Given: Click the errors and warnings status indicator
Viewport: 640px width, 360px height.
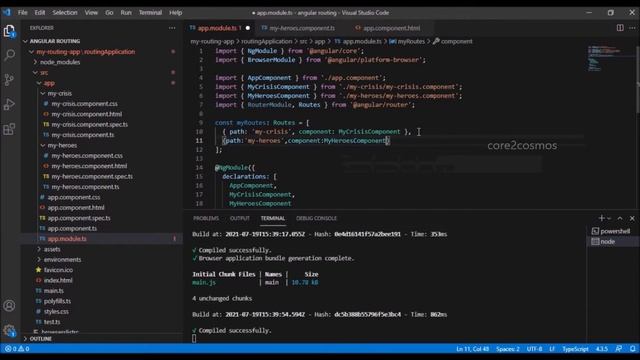Looking at the screenshot, I should click(17, 349).
